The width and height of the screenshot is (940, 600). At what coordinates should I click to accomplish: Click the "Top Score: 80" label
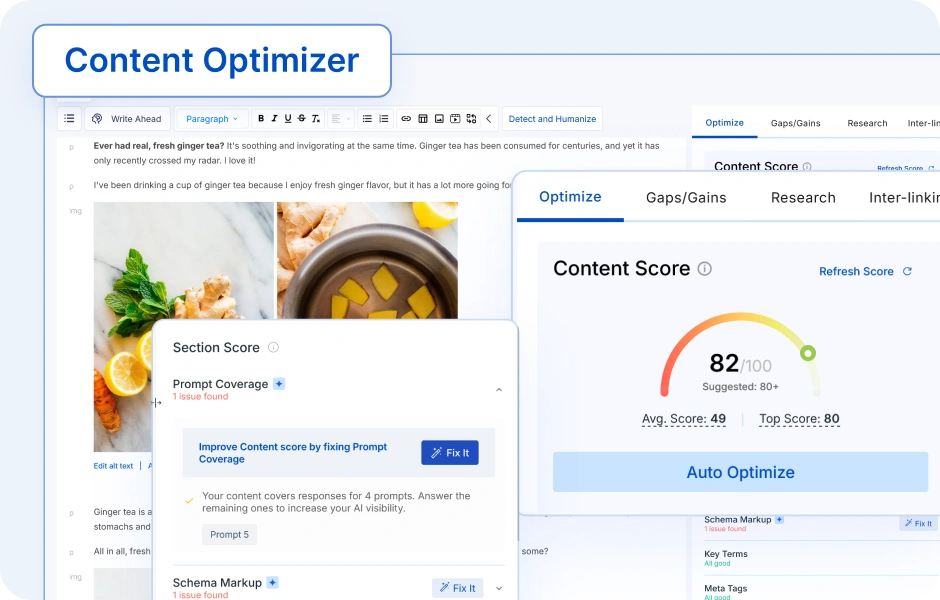799,418
